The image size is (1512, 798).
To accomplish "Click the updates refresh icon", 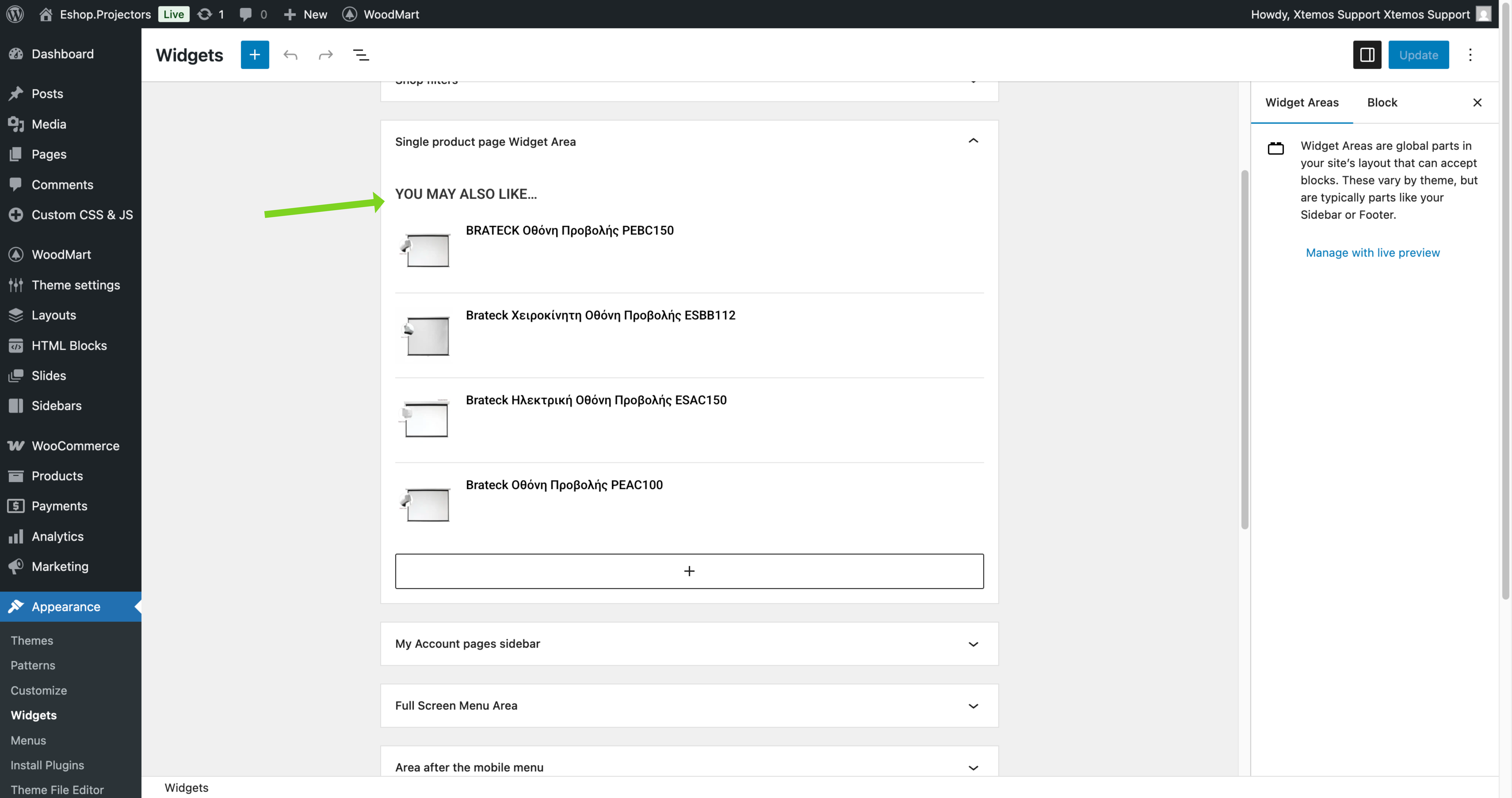I will pyautogui.click(x=204, y=14).
